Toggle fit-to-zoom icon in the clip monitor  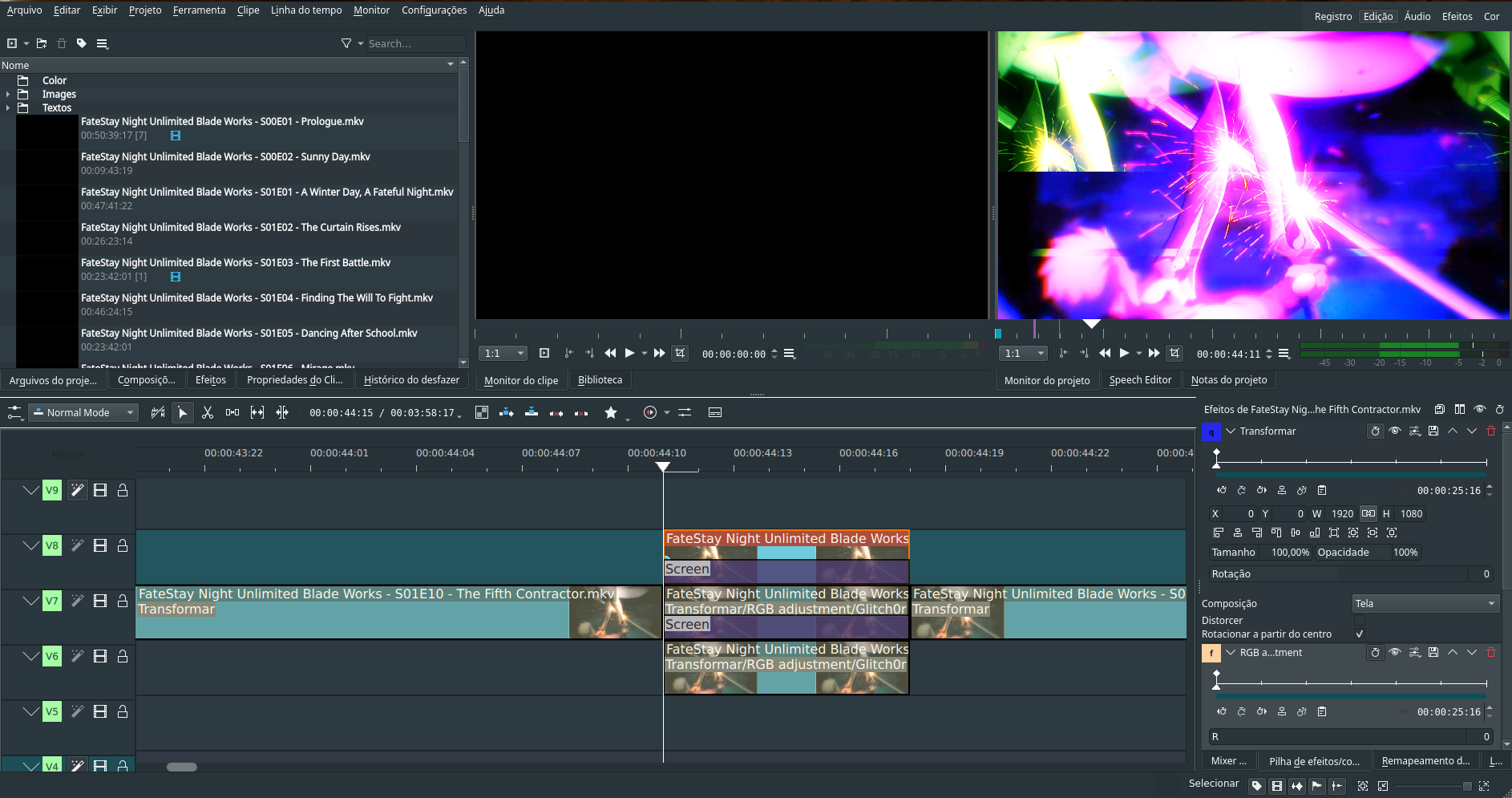[x=544, y=353]
